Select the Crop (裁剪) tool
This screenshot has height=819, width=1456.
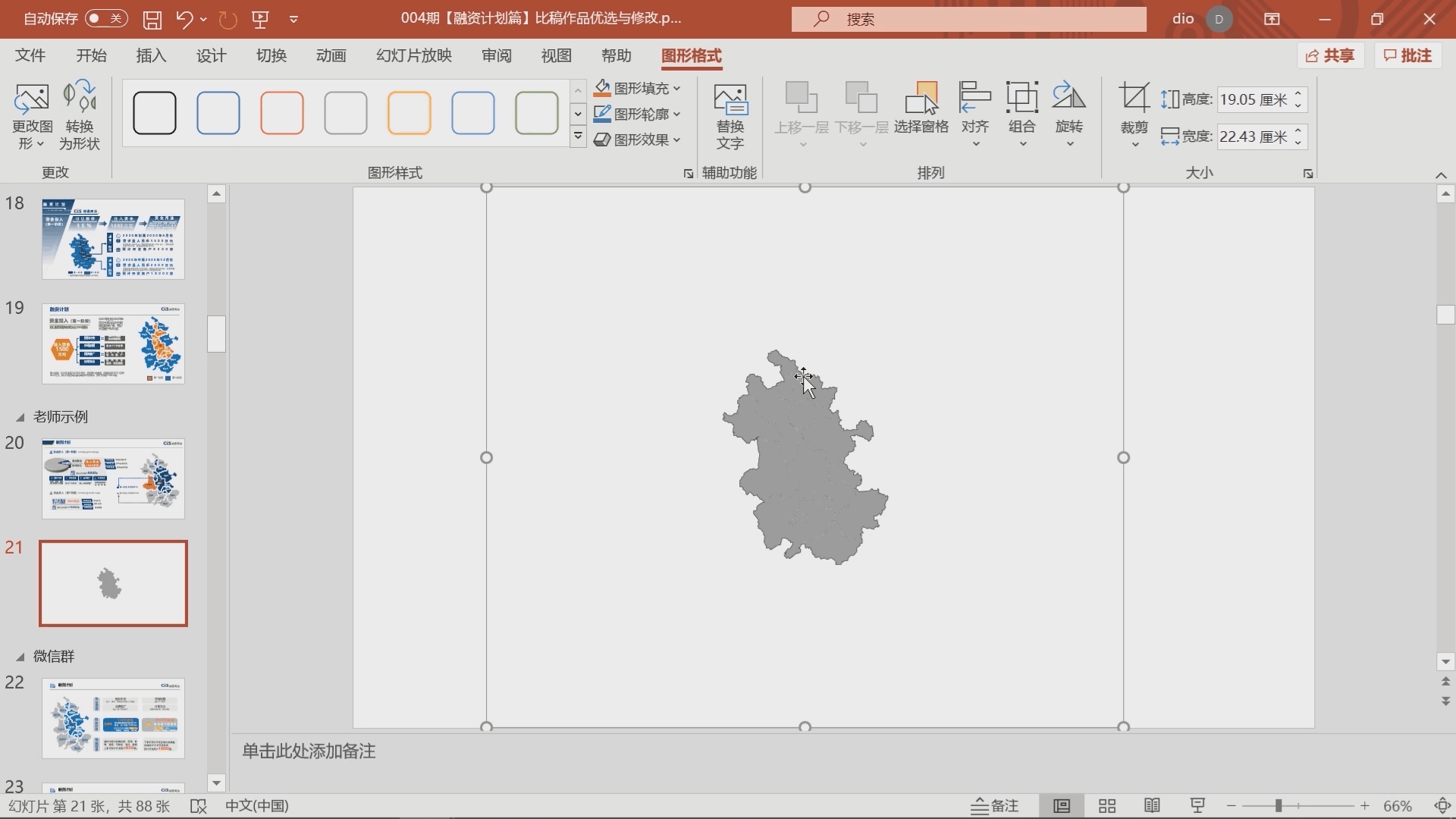pos(1134,114)
